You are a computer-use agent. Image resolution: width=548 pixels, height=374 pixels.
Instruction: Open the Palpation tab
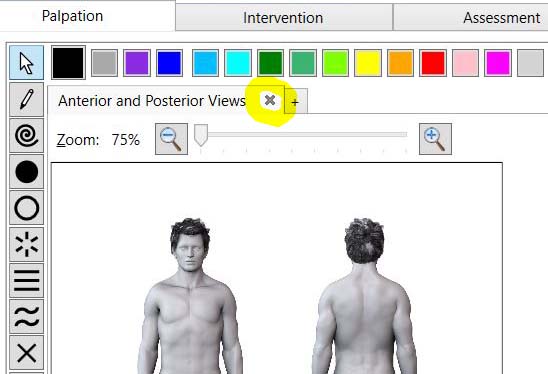click(72, 16)
